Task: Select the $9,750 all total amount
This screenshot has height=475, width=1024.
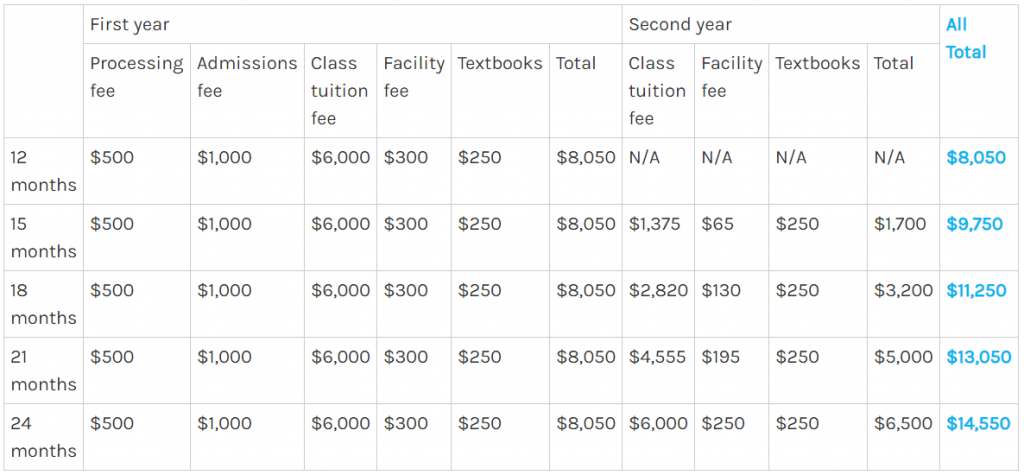Action: [974, 224]
